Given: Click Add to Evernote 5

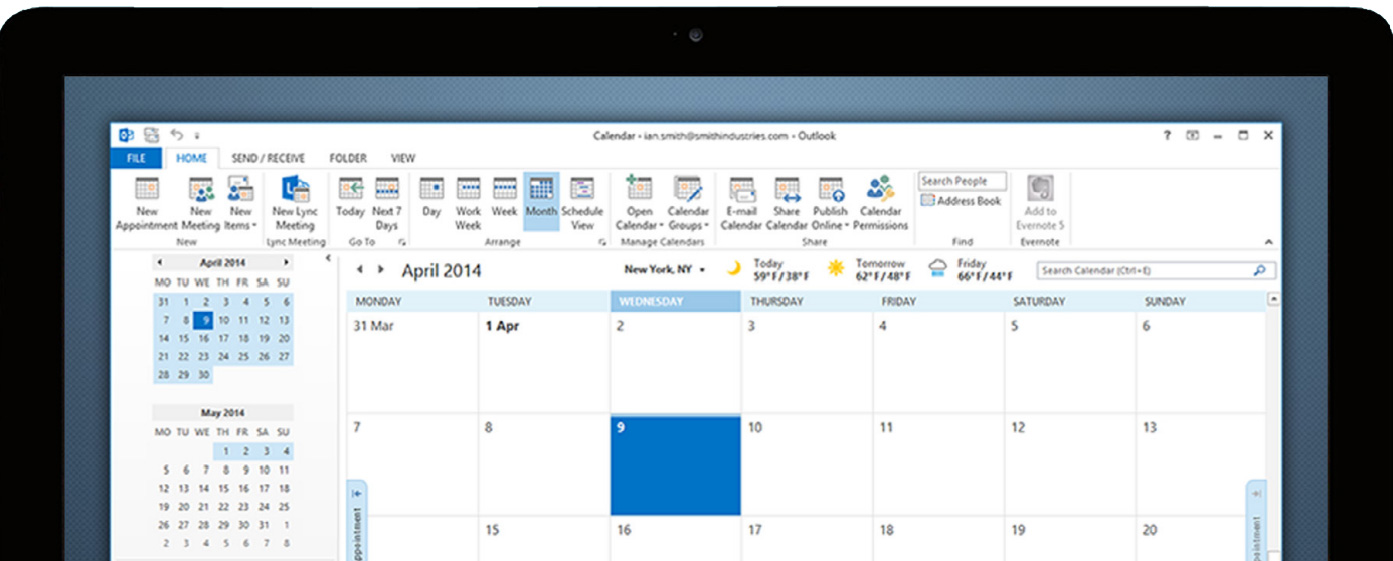Looking at the screenshot, I should point(1040,204).
